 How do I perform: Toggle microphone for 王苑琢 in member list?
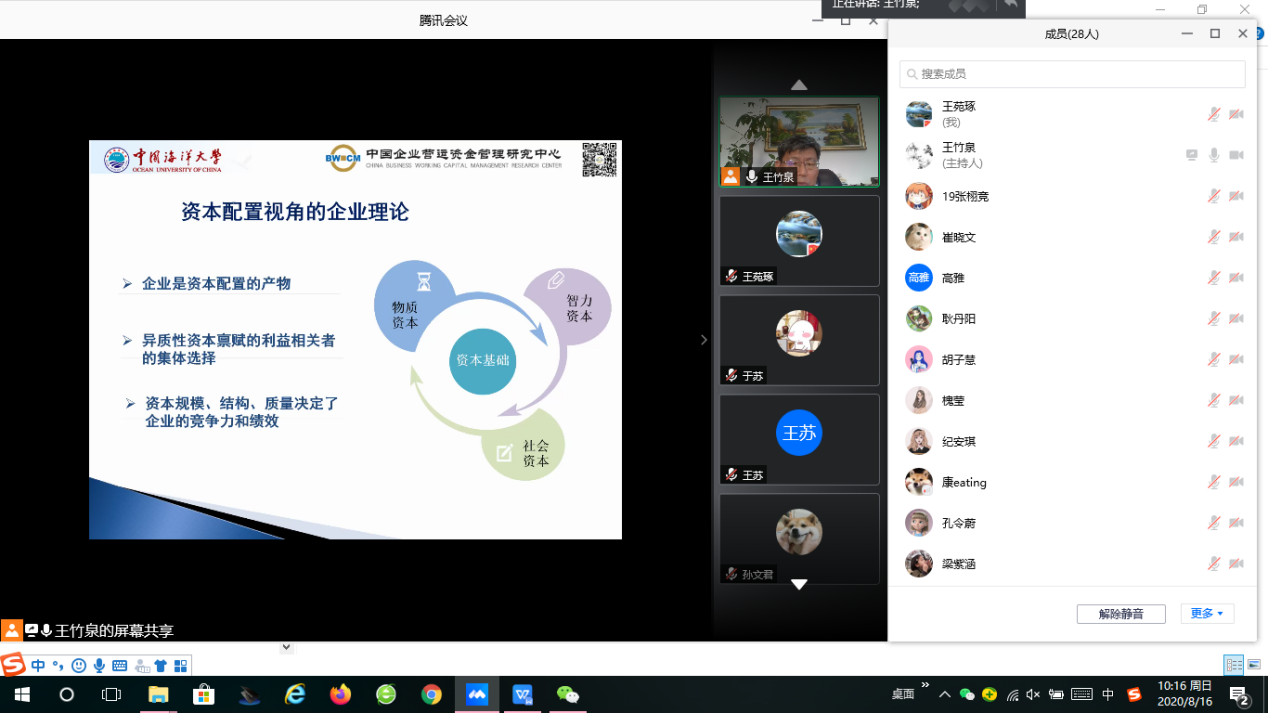click(1213, 114)
